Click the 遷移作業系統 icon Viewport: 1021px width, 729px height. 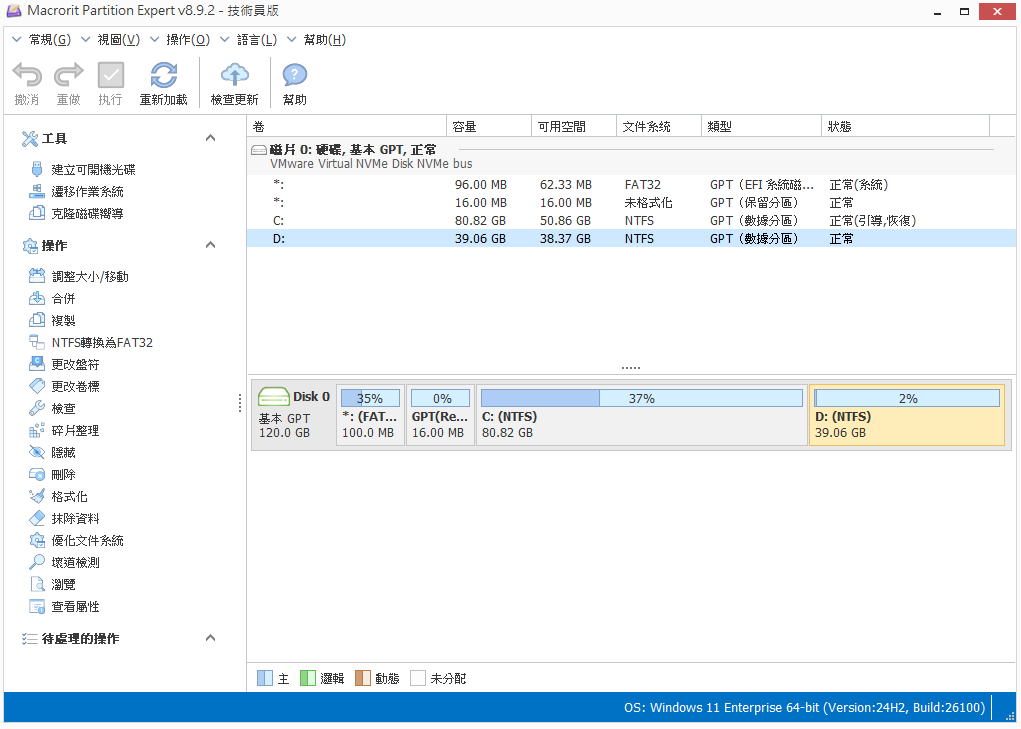click(37, 191)
